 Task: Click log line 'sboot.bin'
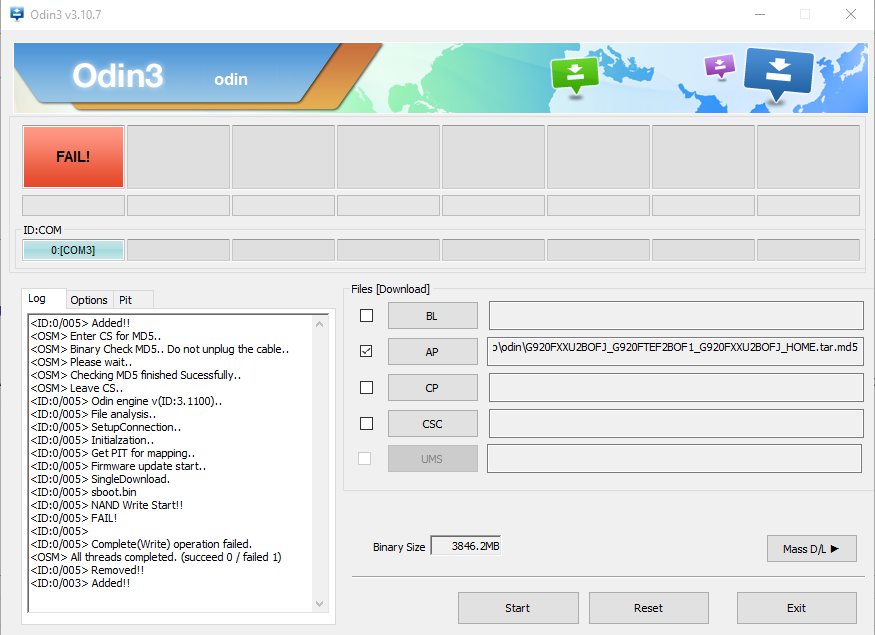pyautogui.click(x=83, y=492)
